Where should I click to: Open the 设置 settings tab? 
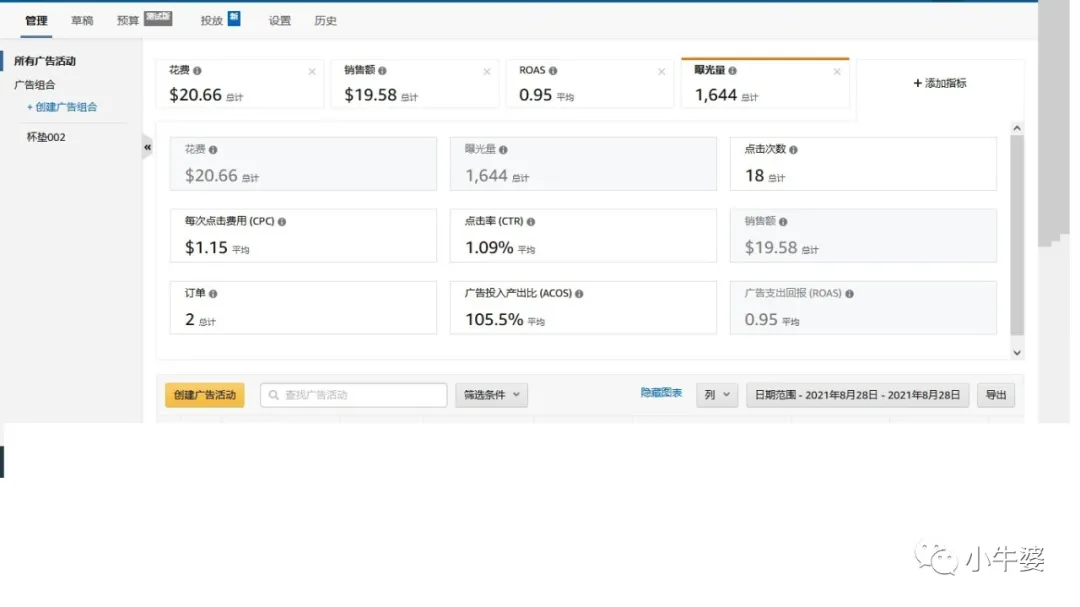[279, 19]
